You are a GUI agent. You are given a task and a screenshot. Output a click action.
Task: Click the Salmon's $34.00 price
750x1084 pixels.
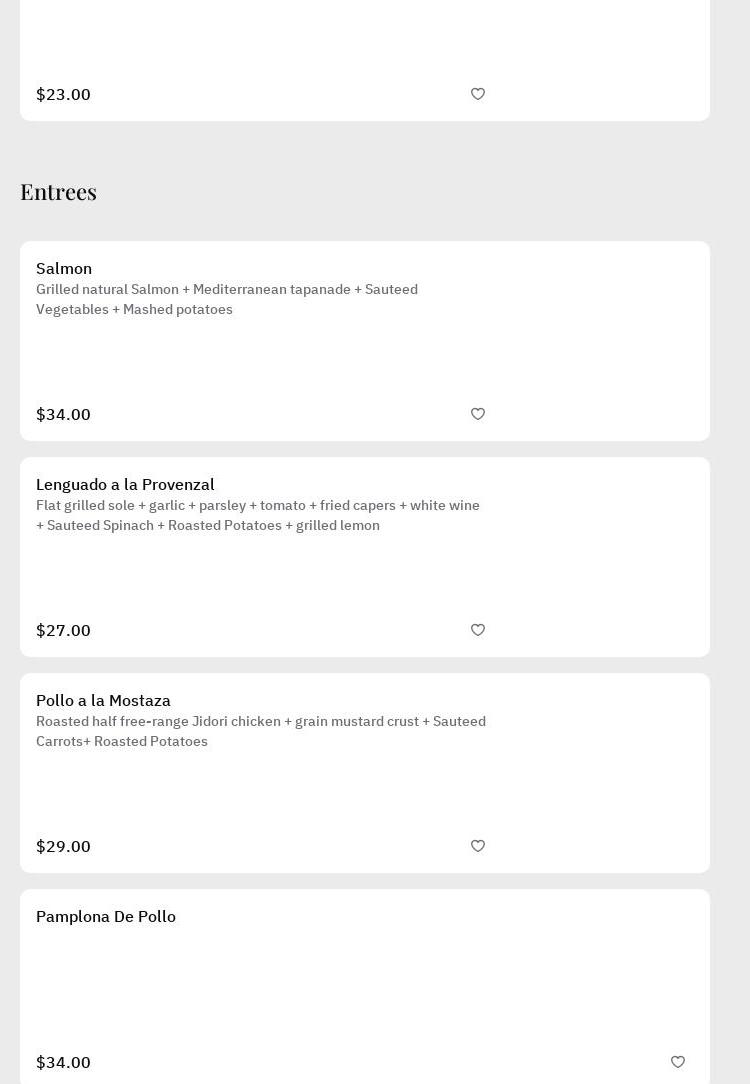coord(63,414)
